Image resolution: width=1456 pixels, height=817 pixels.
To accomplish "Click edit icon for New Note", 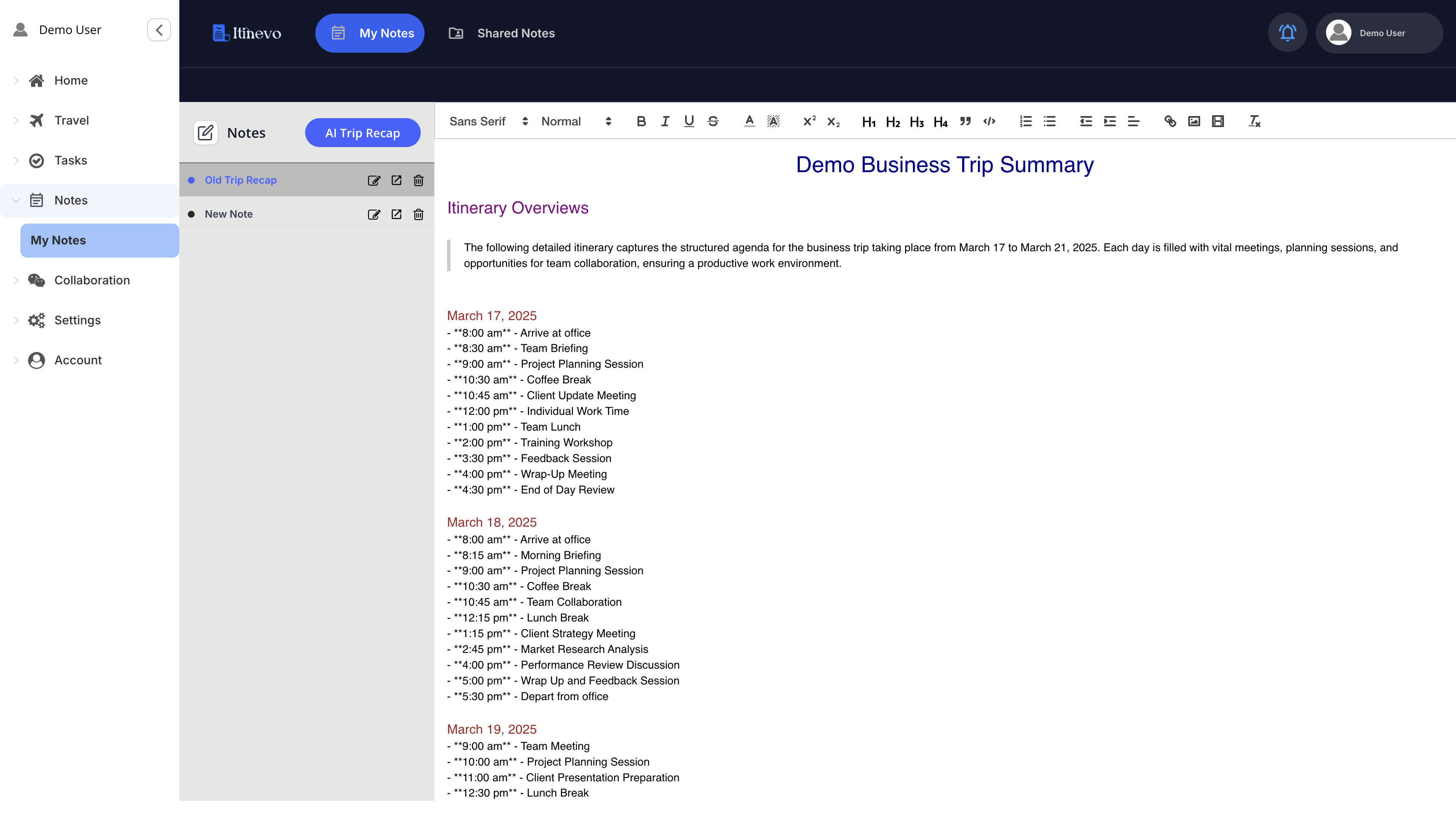I will click(374, 214).
